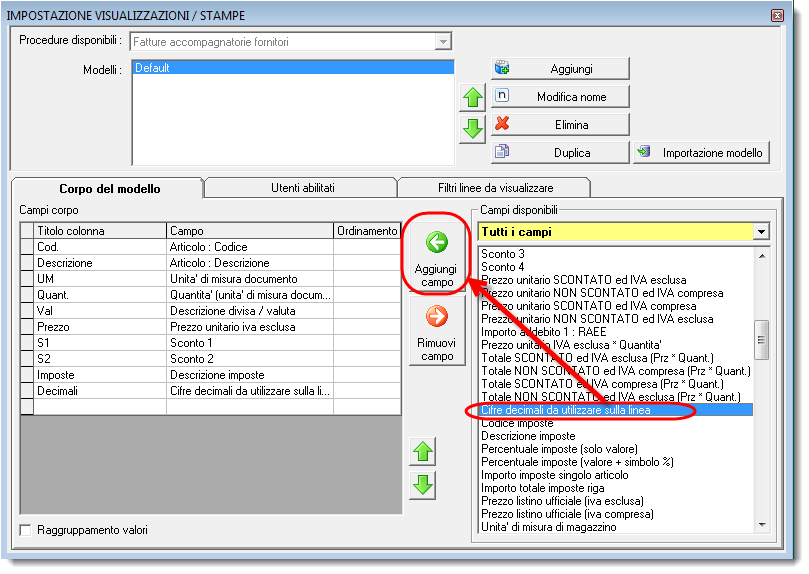Click the Articolo : Codice campo cell
Screen dimensions: 809x574
point(250,247)
